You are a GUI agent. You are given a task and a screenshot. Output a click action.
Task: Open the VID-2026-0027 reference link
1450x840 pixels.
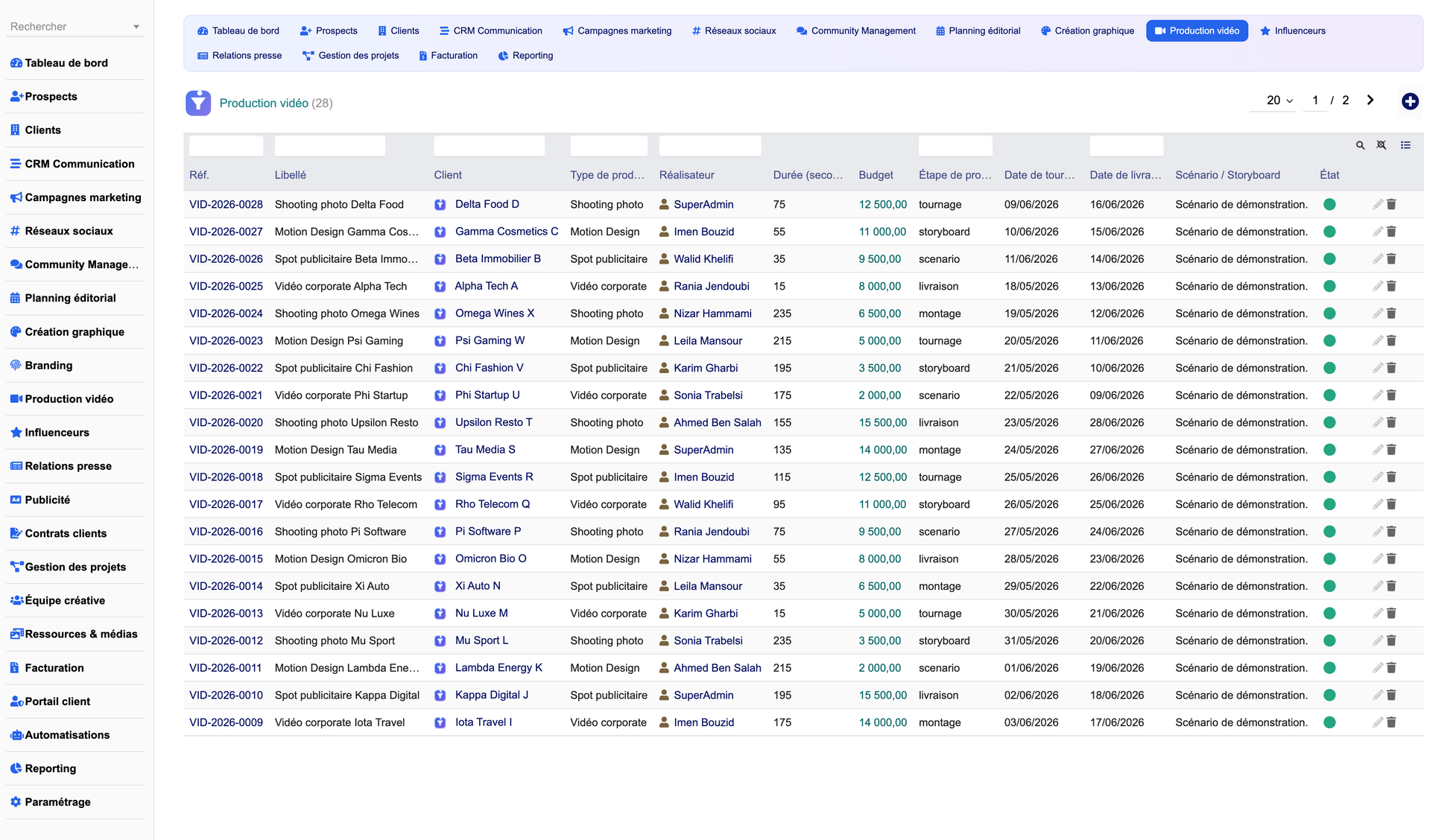tap(226, 232)
